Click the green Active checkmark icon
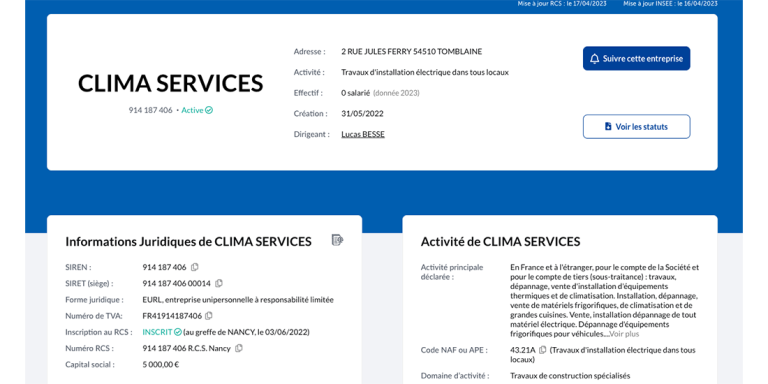Image resolution: width=768 pixels, height=384 pixels. 209,111
